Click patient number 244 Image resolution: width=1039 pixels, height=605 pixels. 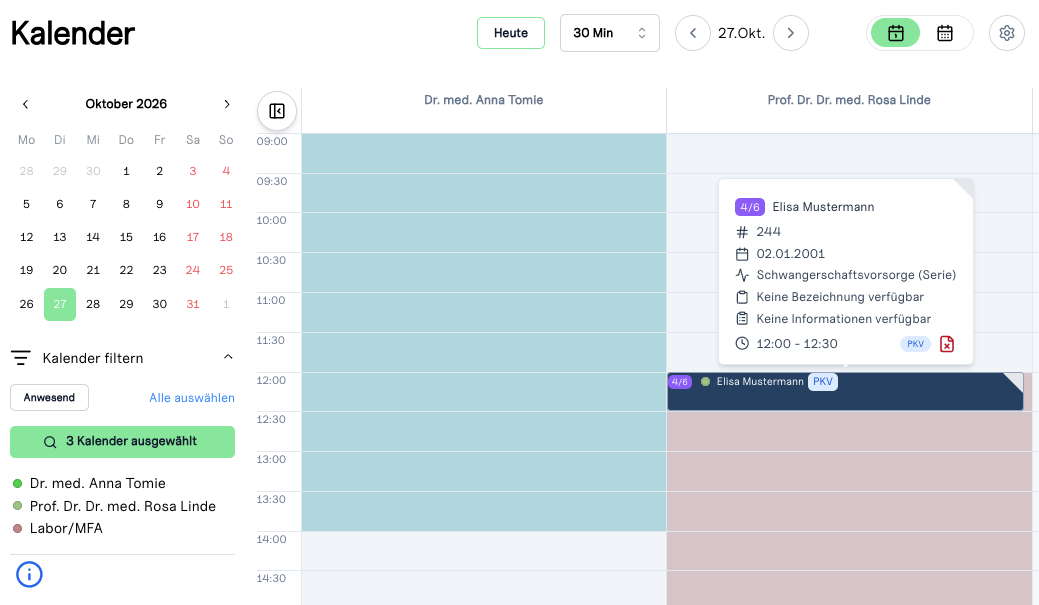(x=769, y=232)
